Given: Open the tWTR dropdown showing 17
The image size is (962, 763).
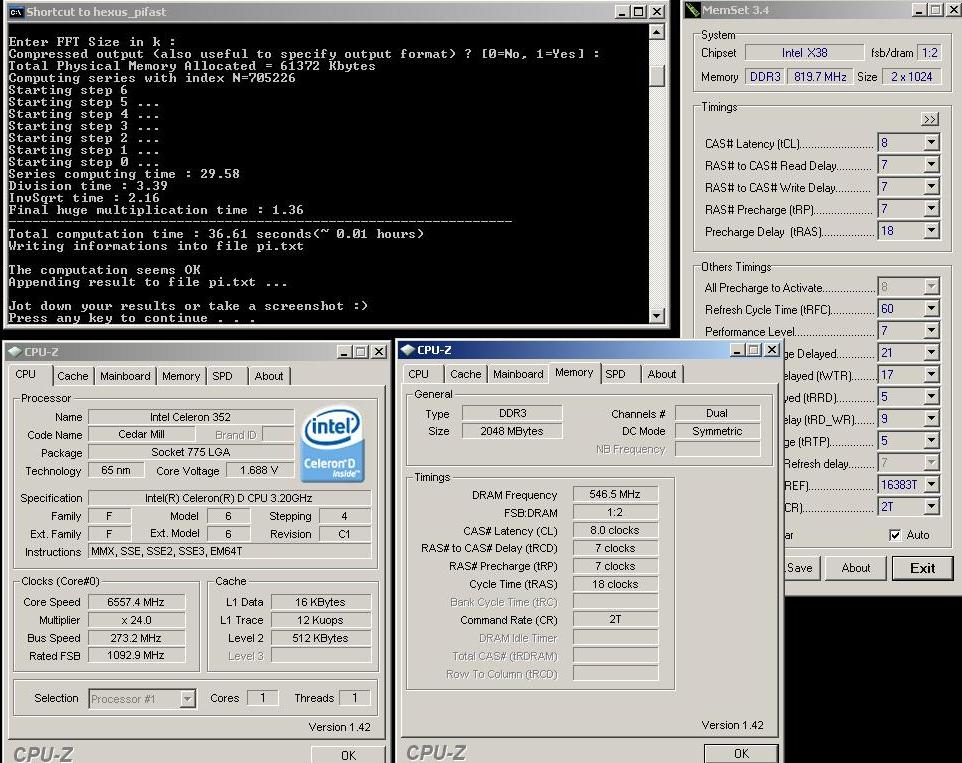Looking at the screenshot, I should 931,375.
